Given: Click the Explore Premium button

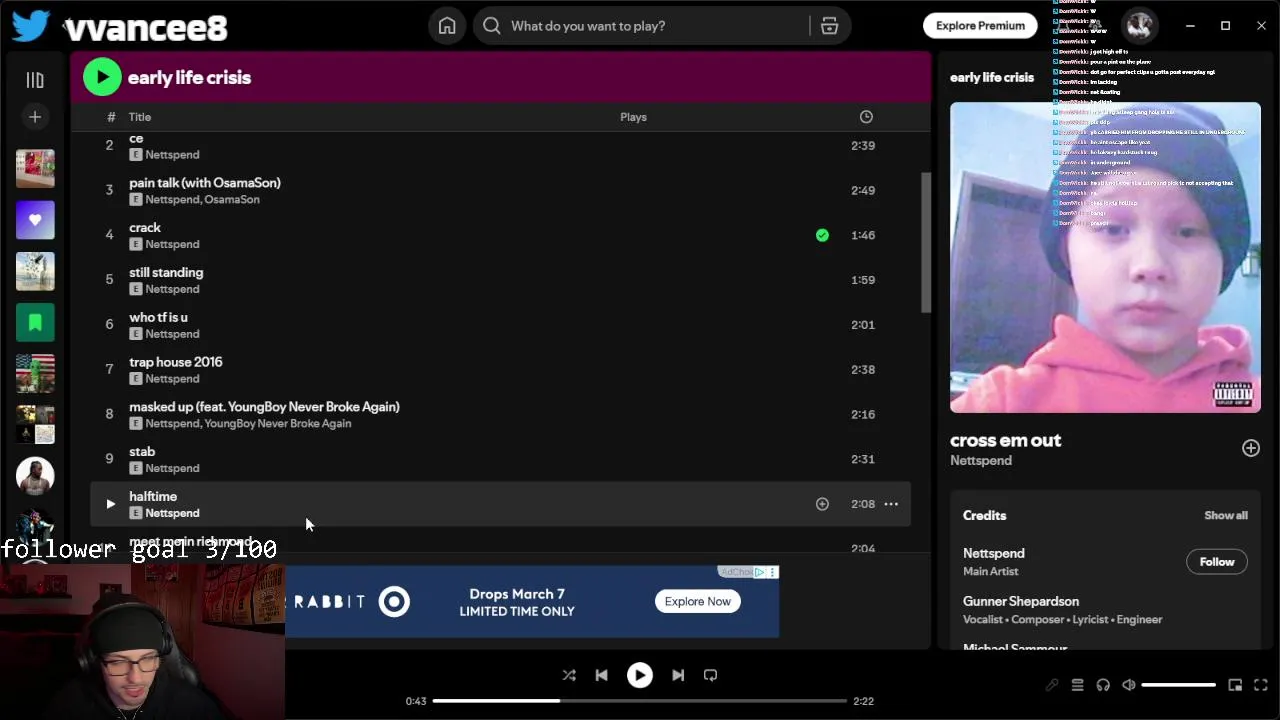Looking at the screenshot, I should tap(980, 26).
